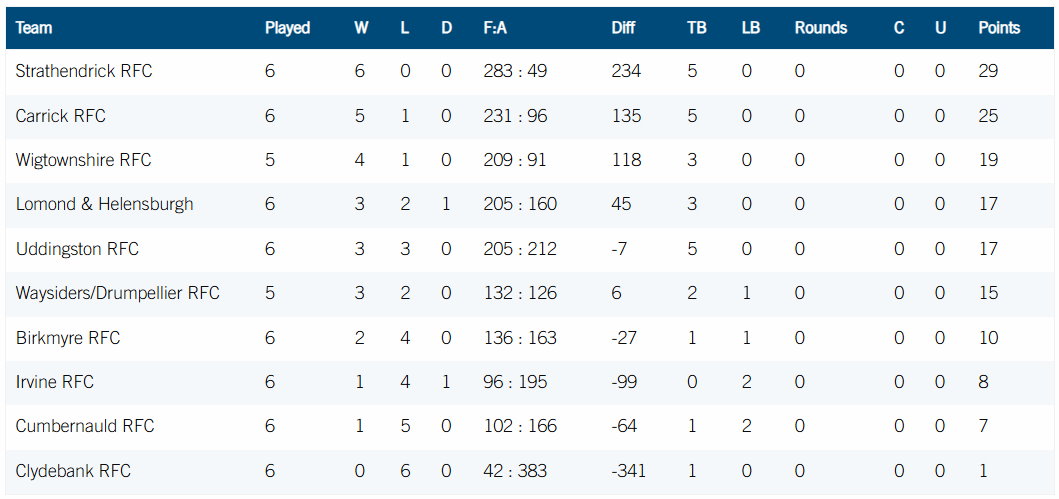This screenshot has height=499, width=1059.
Task: Open Irvine RFC team entry
Action: (x=54, y=382)
